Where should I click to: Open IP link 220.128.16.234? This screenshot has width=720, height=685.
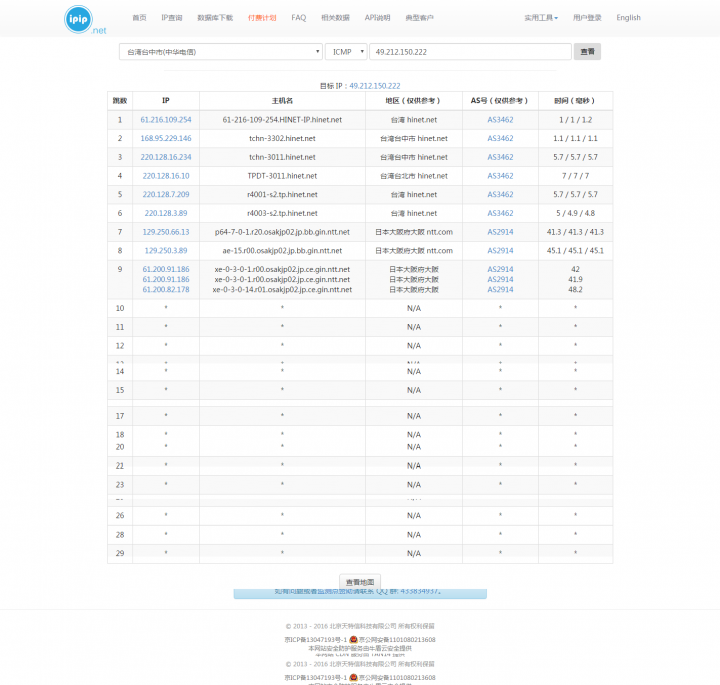click(x=166, y=157)
